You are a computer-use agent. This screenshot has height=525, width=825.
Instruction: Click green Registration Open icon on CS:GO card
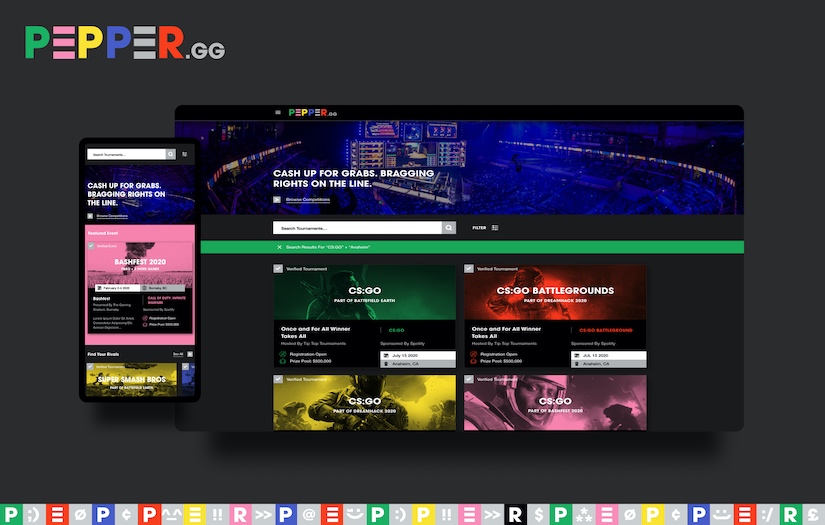coord(283,354)
